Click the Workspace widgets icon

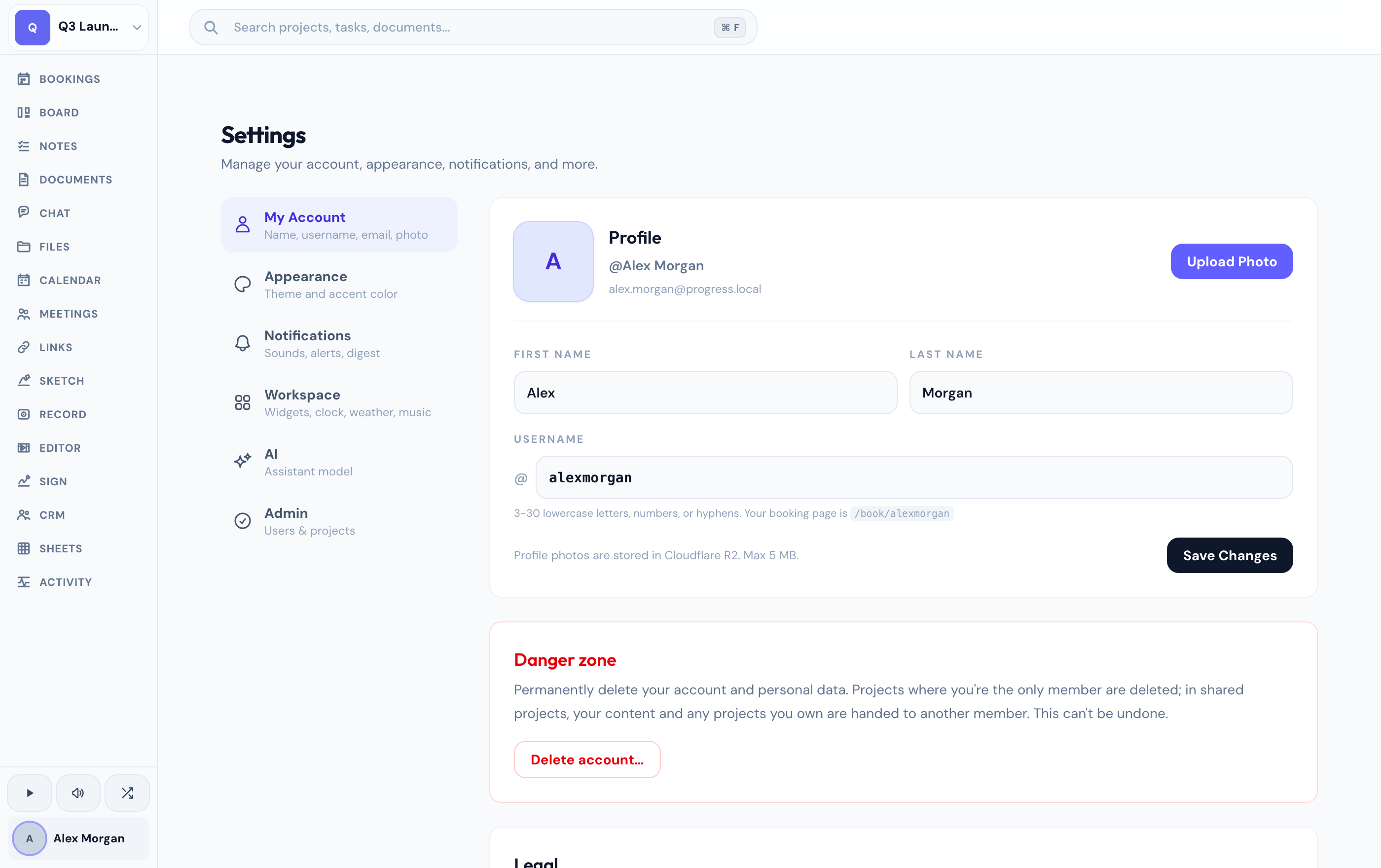pyautogui.click(x=243, y=402)
